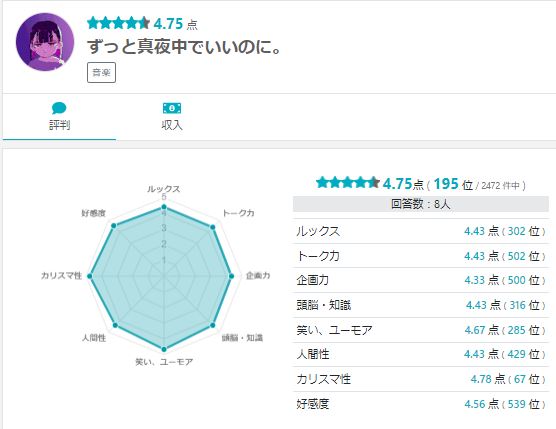Switch to the 収入 tab
This screenshot has width=556, height=429.
tap(172, 117)
